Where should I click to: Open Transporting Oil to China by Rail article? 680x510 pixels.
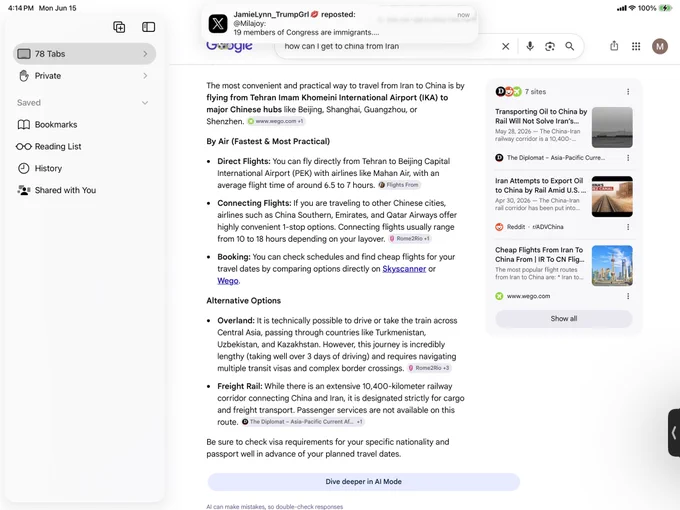[x=541, y=116]
